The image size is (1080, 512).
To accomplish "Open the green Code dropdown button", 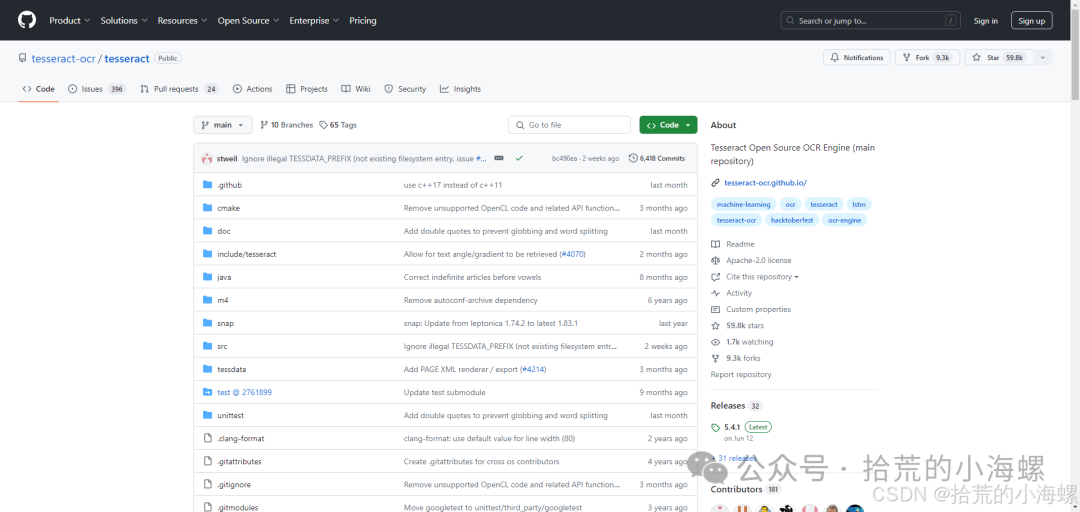I will pos(668,125).
